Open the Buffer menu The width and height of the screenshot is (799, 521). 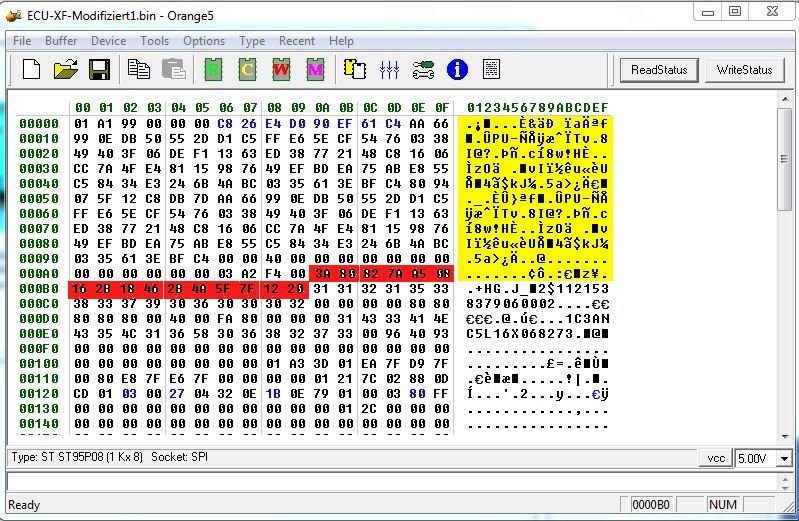click(x=61, y=41)
